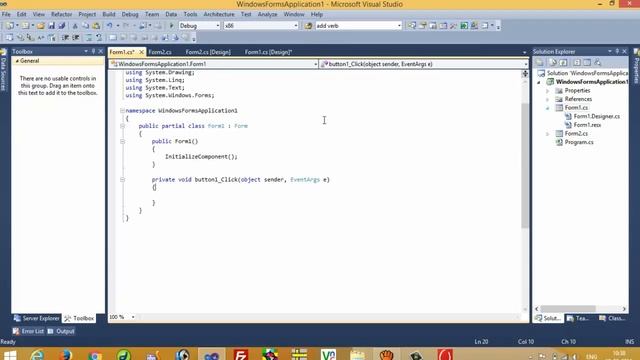Expand the References node in Solution Explorer
Image resolution: width=640 pixels, height=360 pixels.
click(548, 99)
